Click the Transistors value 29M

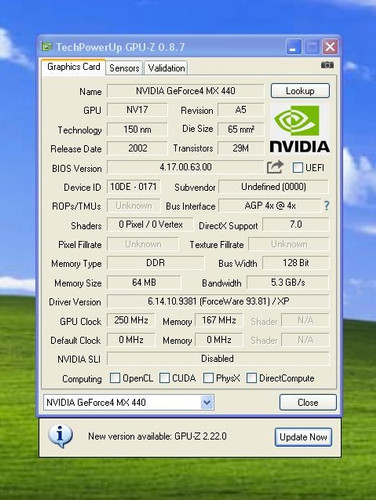point(241,148)
